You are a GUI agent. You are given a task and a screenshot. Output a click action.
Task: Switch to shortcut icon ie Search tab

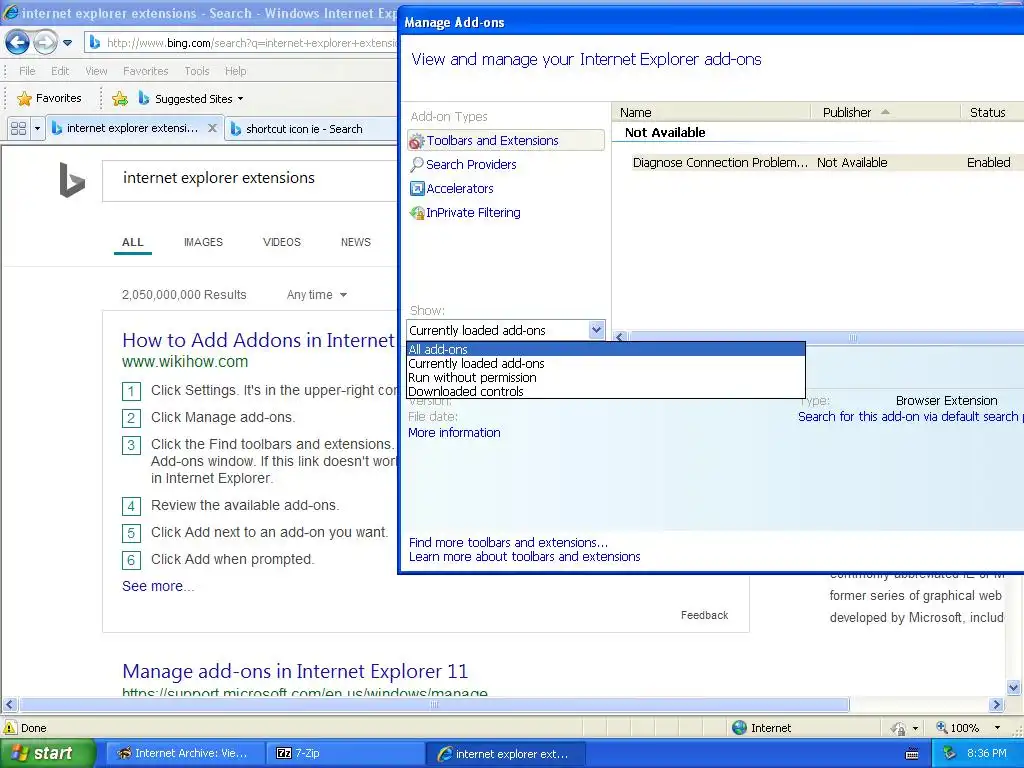click(x=304, y=129)
